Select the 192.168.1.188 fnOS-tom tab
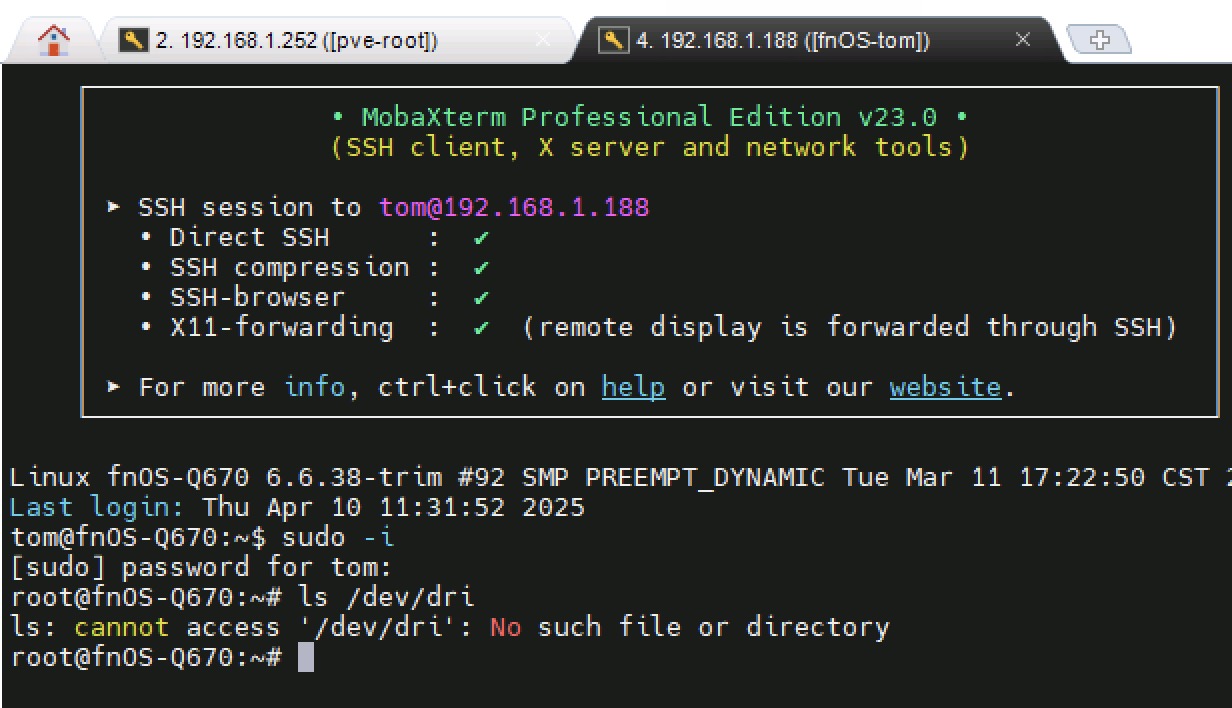1232x708 pixels. [815, 40]
